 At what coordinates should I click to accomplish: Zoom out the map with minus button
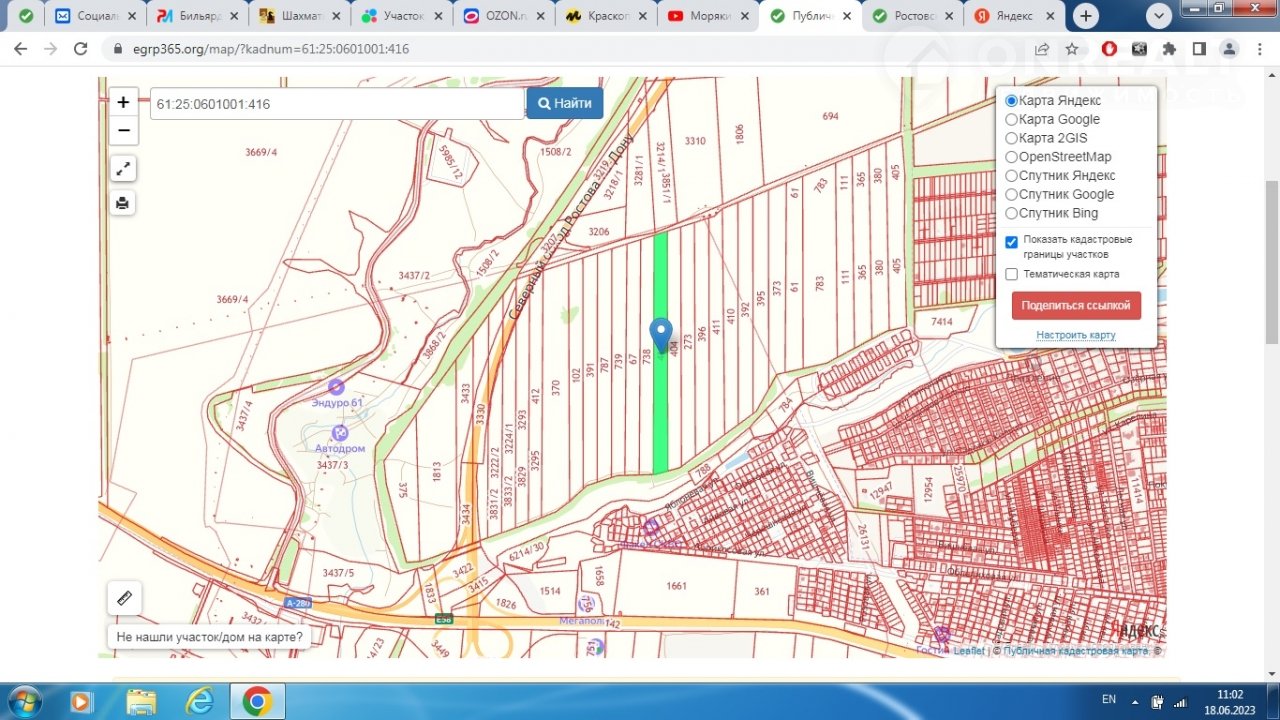(x=123, y=130)
